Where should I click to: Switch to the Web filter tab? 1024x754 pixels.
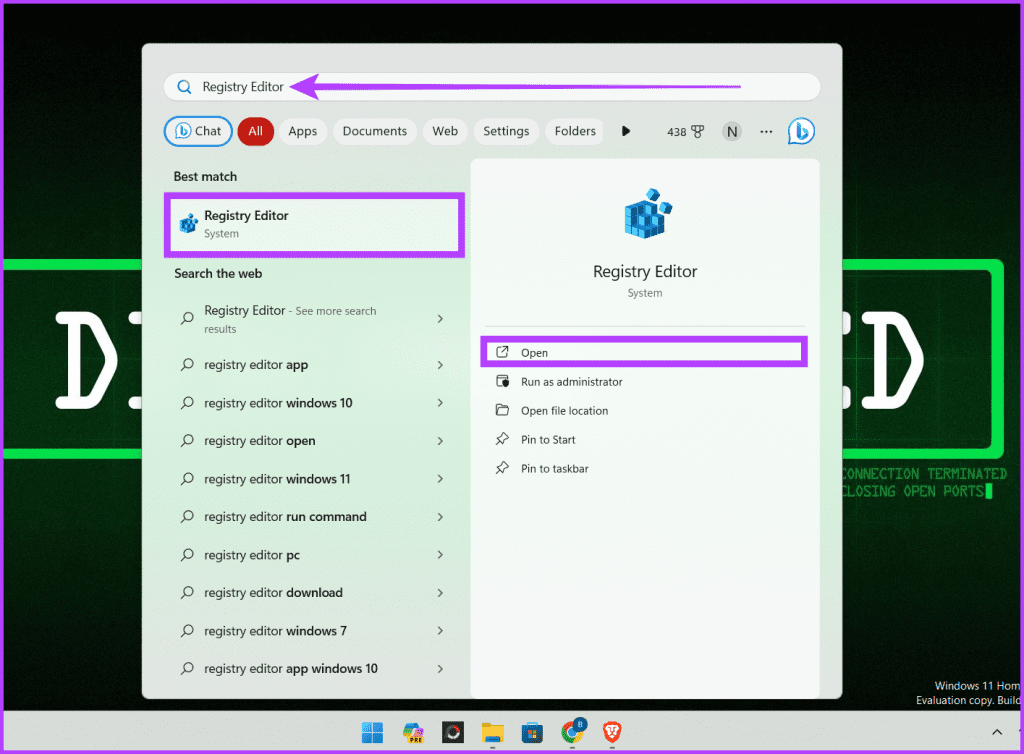(445, 131)
